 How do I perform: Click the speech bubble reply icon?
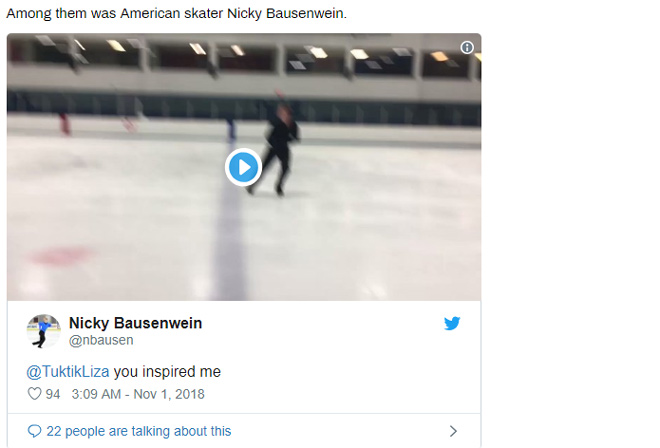(x=35, y=431)
